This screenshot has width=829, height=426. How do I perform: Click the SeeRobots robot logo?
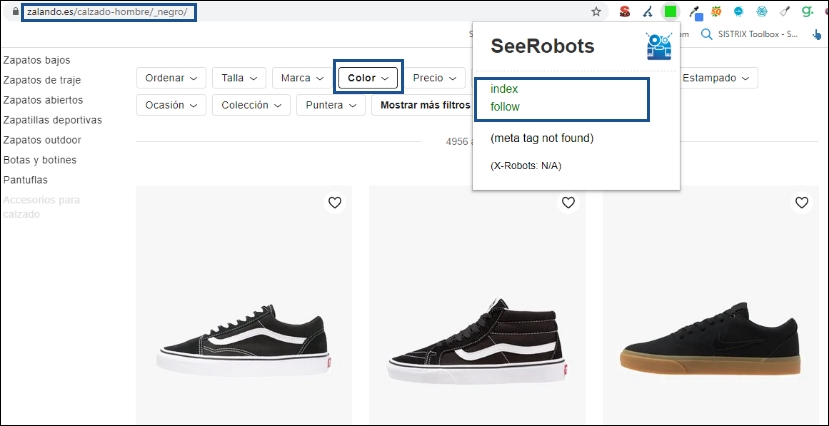(659, 46)
